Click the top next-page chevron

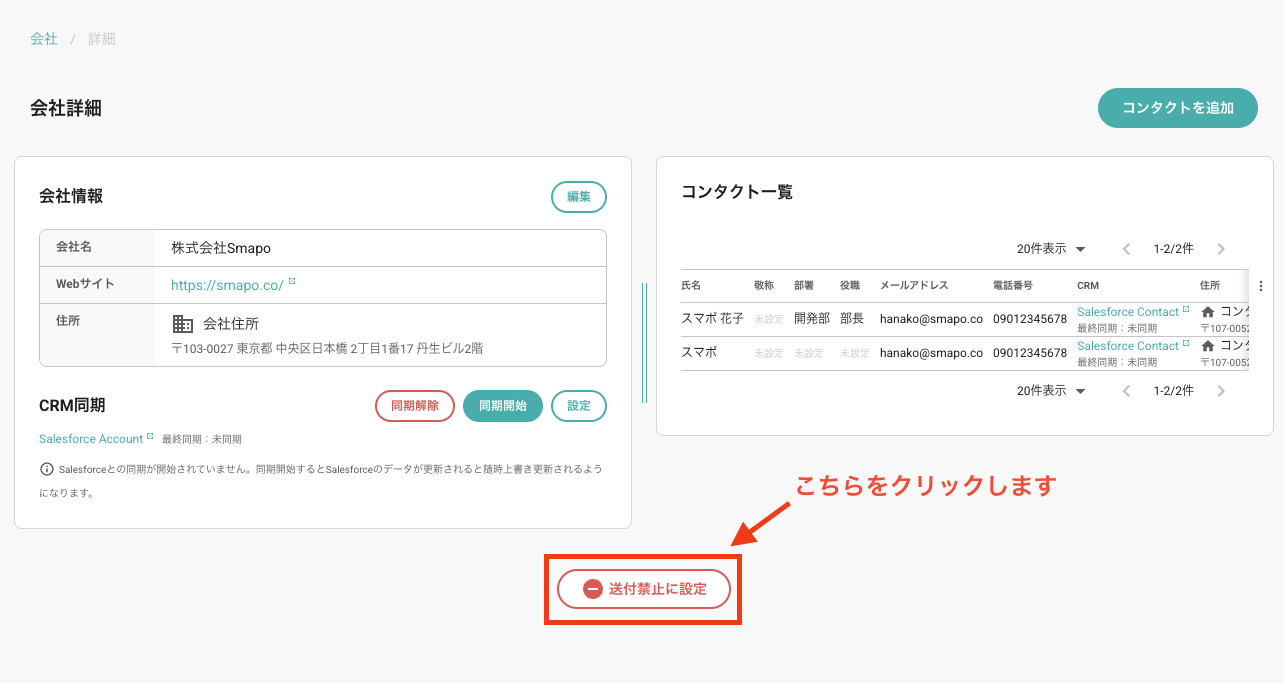tap(1221, 249)
